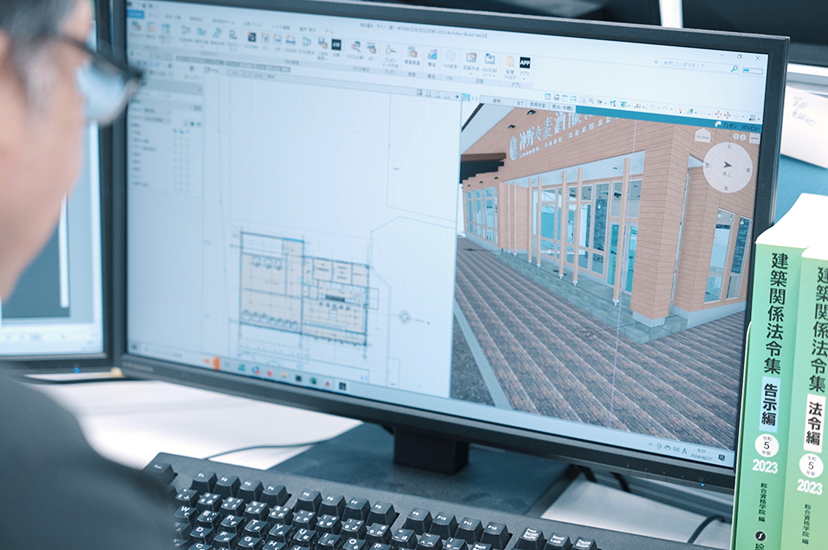828x550 pixels.
Task: Click the 概算数量 estimate quantity icon
Action: tap(412, 52)
